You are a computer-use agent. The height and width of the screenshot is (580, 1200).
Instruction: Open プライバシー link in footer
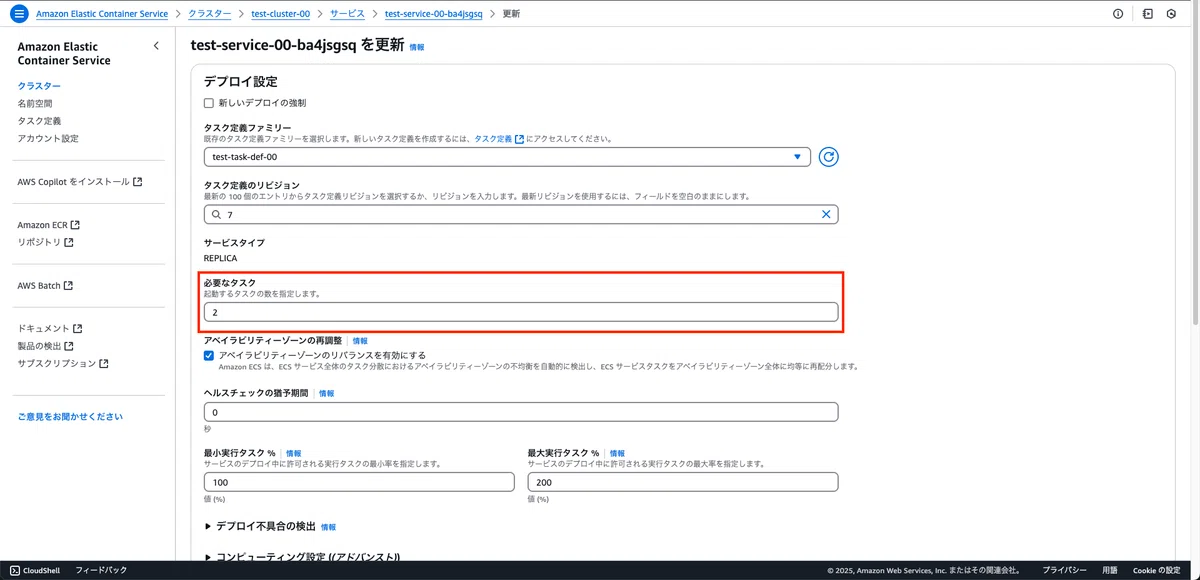[x=1065, y=570]
